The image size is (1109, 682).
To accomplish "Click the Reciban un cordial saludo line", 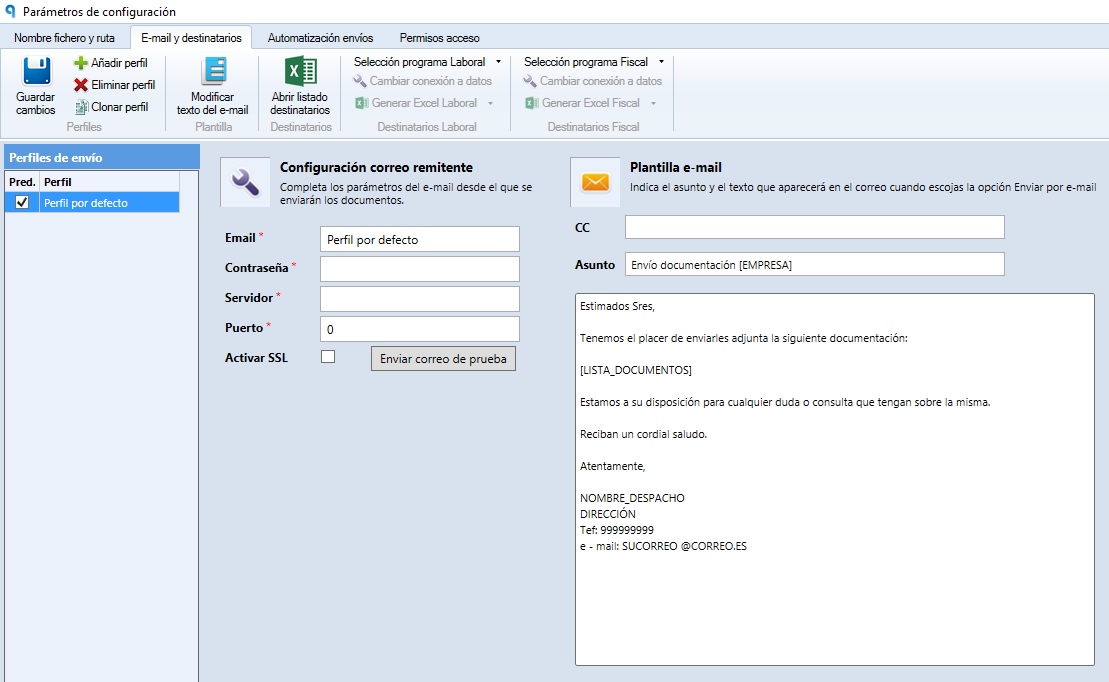I will tap(644, 434).
